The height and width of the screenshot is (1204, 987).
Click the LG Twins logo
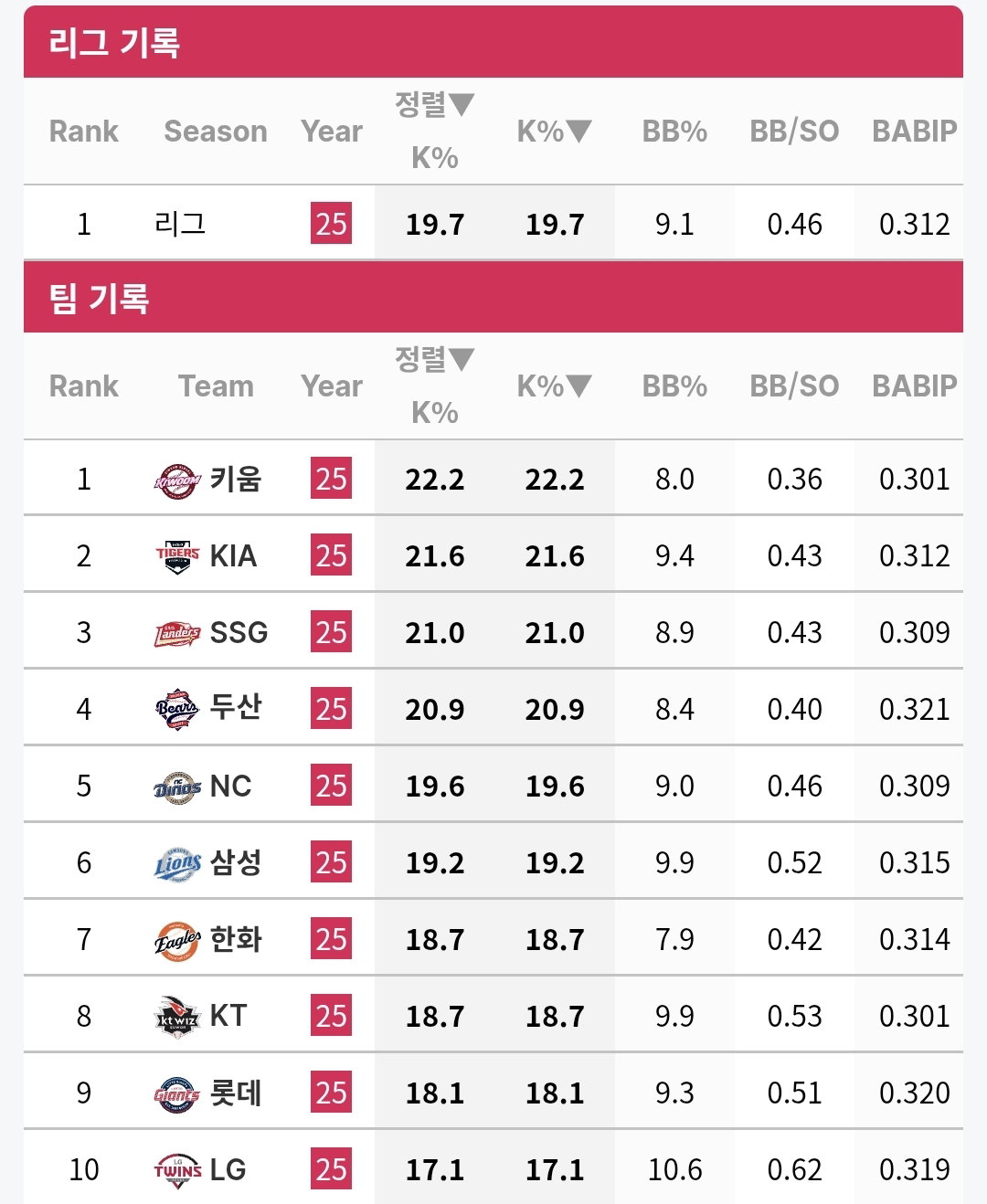(177, 1170)
